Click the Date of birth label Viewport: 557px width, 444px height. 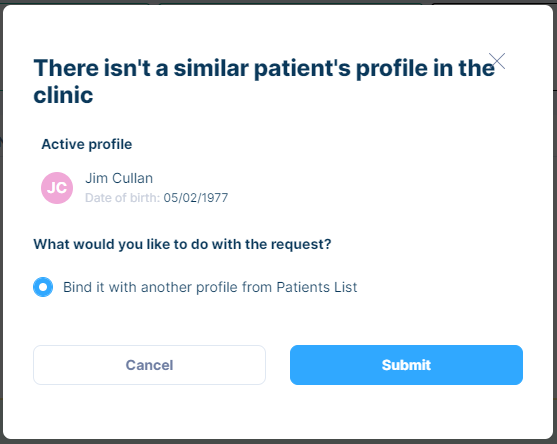pyautogui.click(x=123, y=197)
